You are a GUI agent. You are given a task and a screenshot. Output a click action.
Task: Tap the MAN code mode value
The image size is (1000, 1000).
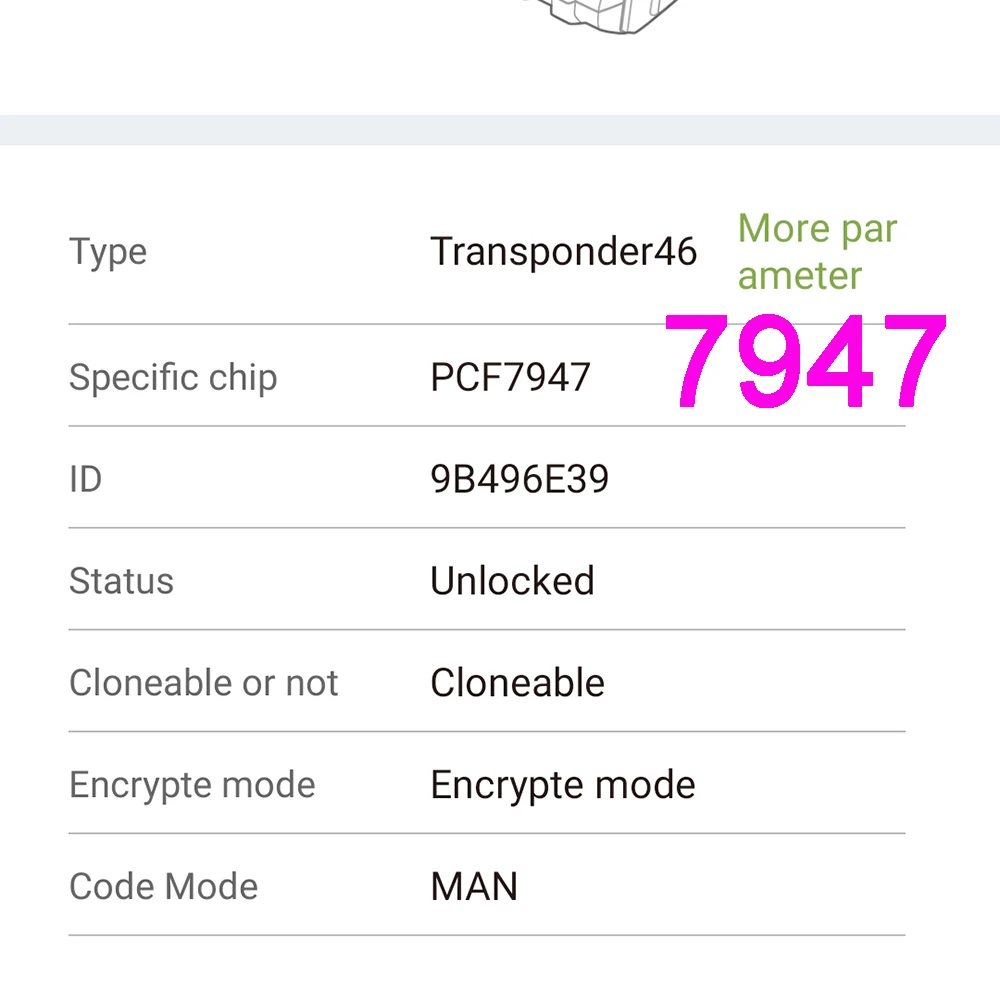tap(474, 887)
